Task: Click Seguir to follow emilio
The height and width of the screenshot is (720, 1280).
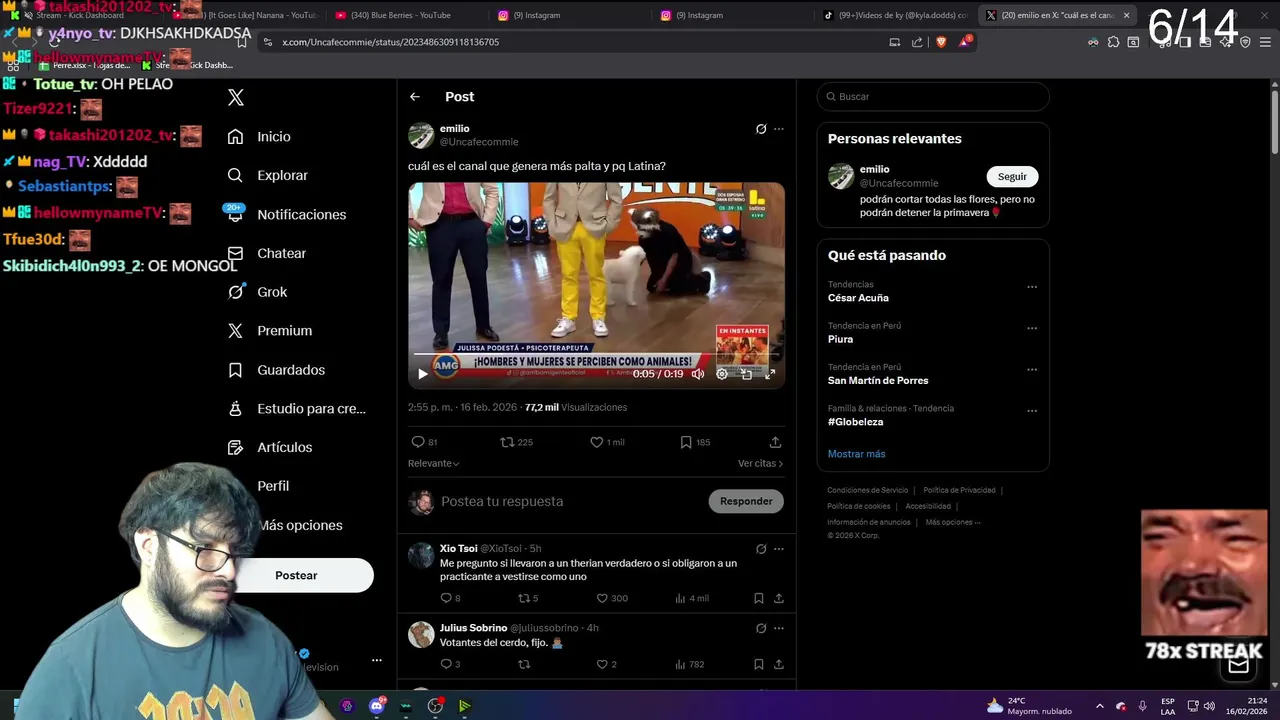Action: 1012,177
